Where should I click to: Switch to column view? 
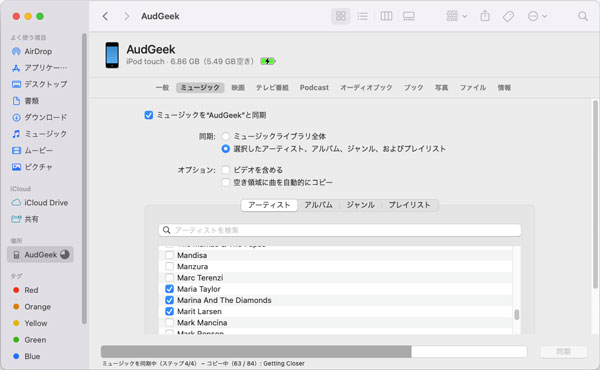pos(386,16)
